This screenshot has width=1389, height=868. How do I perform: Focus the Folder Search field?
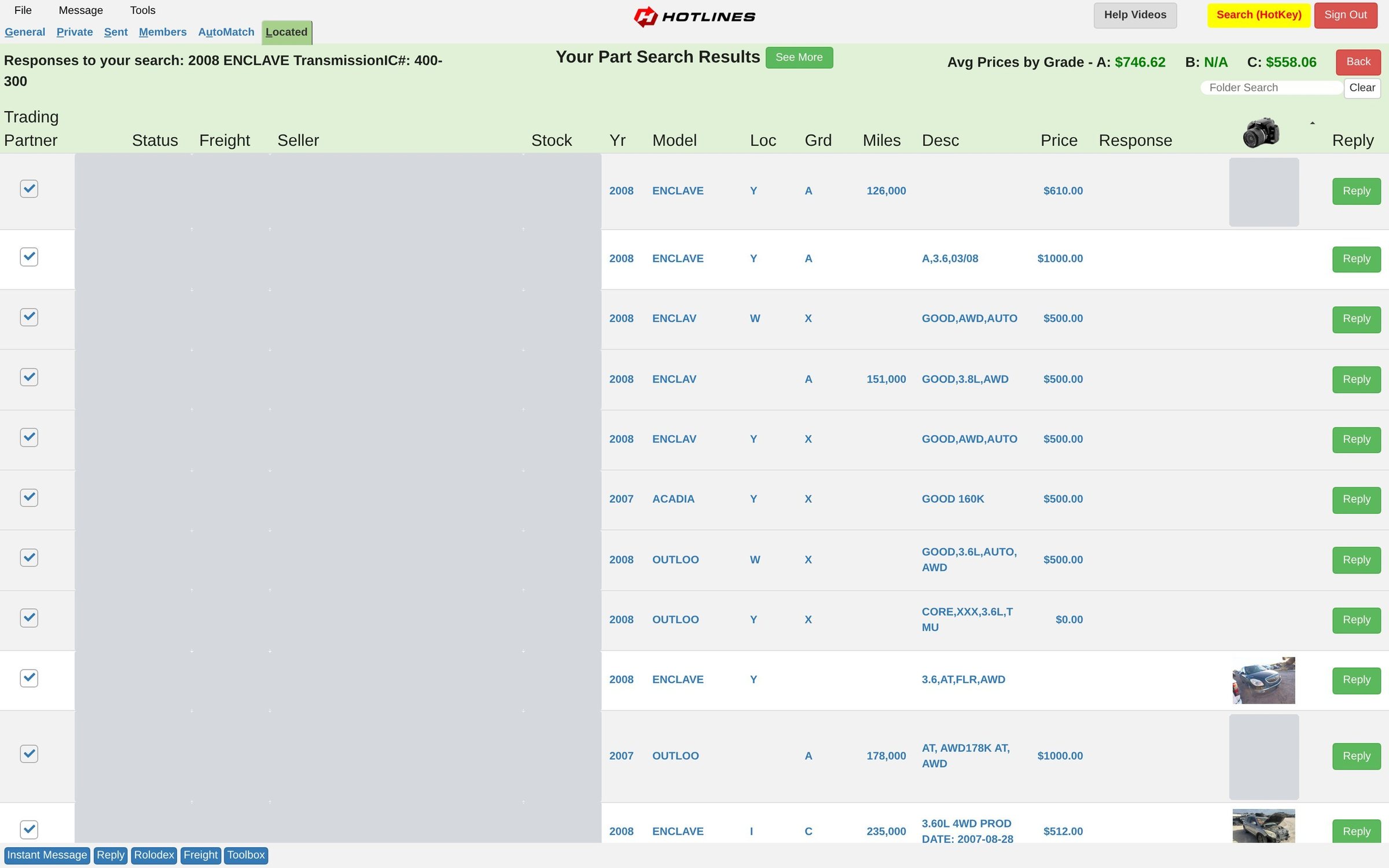(1272, 88)
